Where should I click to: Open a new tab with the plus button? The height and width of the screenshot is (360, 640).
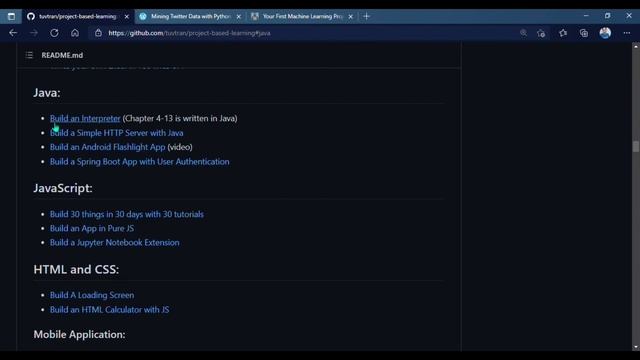pyautogui.click(x=367, y=16)
